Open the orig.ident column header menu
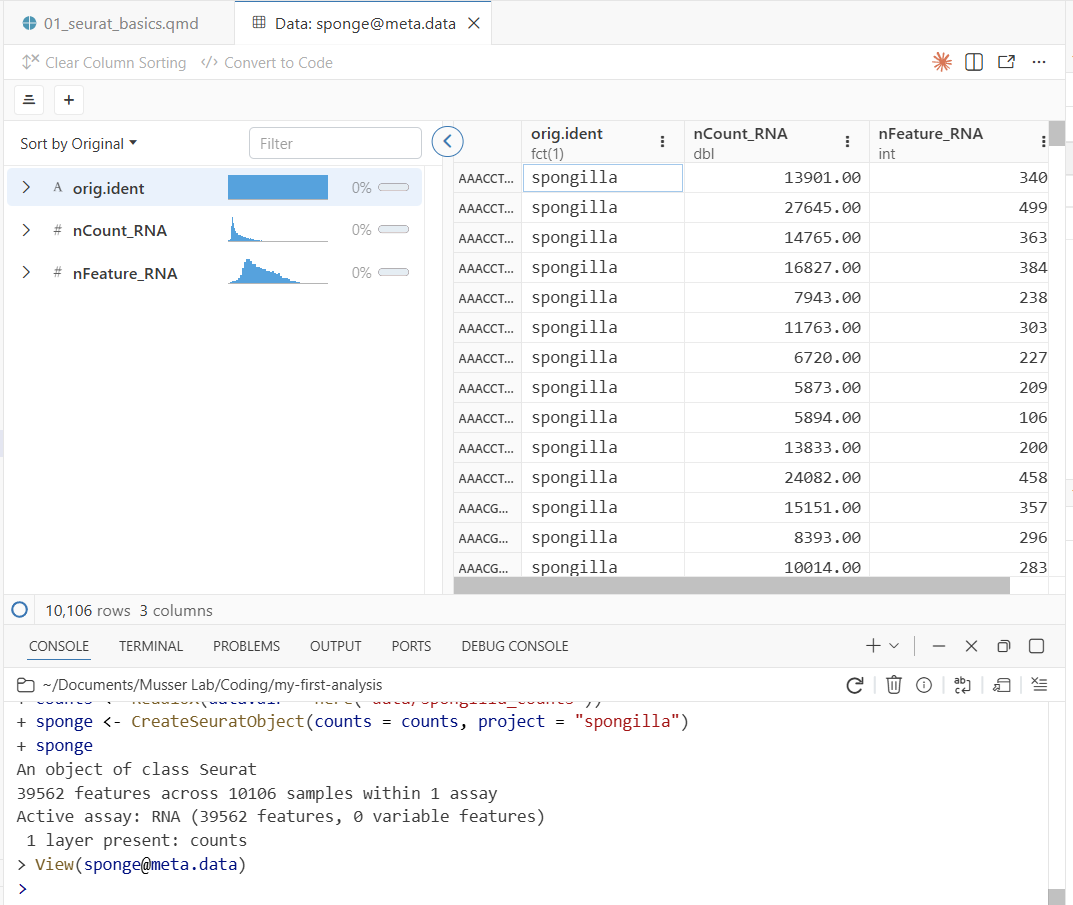1073x905 pixels. coord(662,142)
